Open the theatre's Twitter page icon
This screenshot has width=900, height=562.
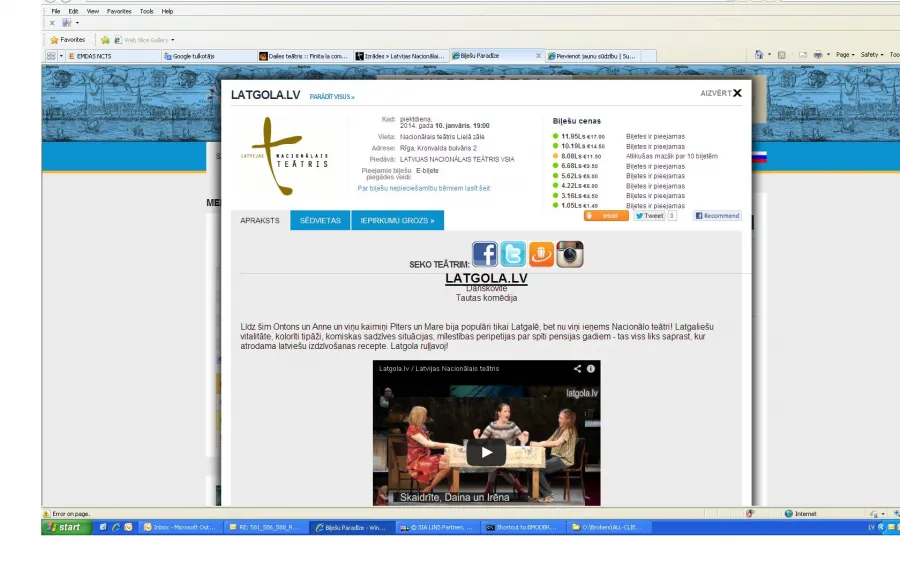tap(513, 254)
